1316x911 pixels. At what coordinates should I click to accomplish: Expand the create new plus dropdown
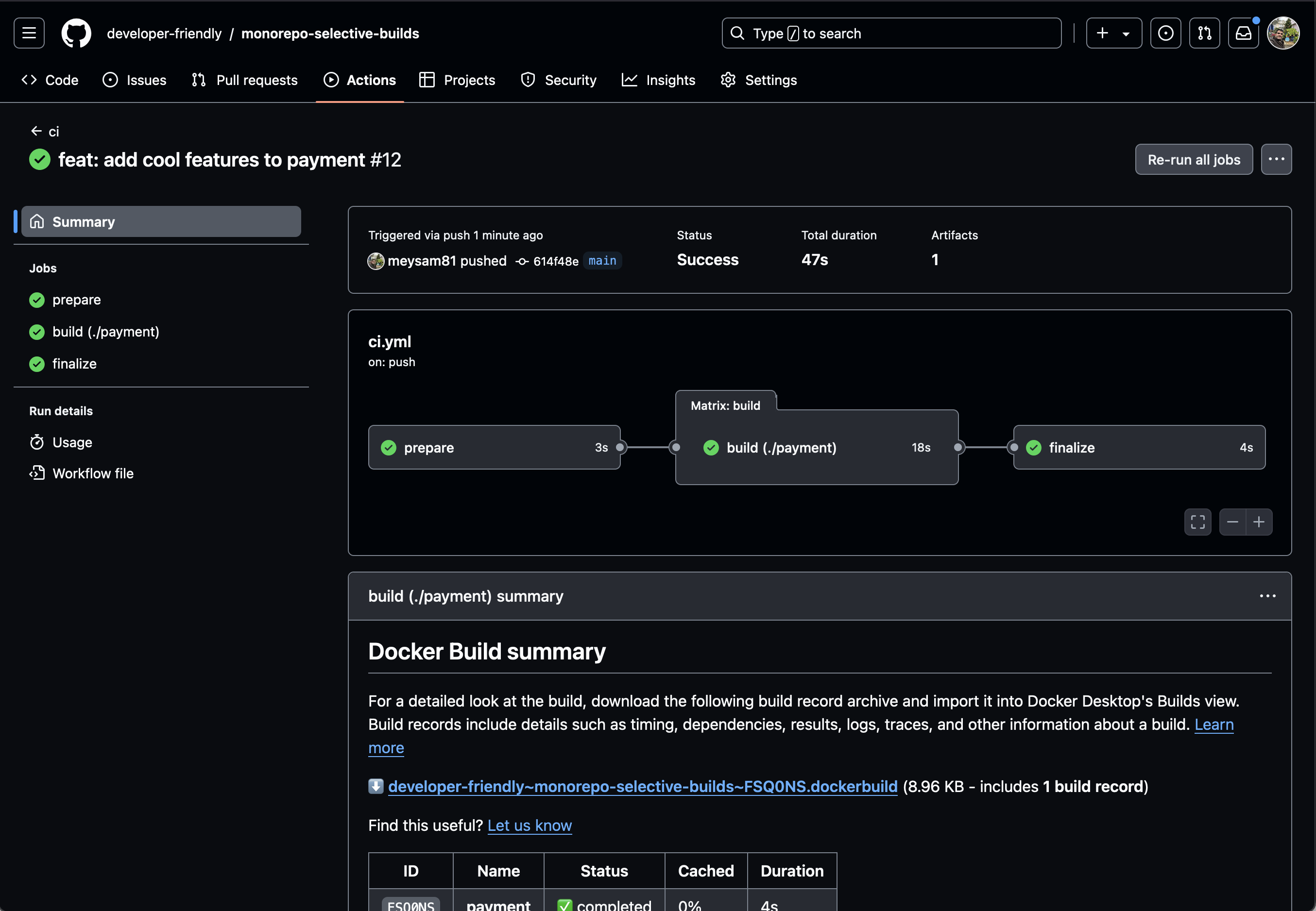pyautogui.click(x=1113, y=33)
